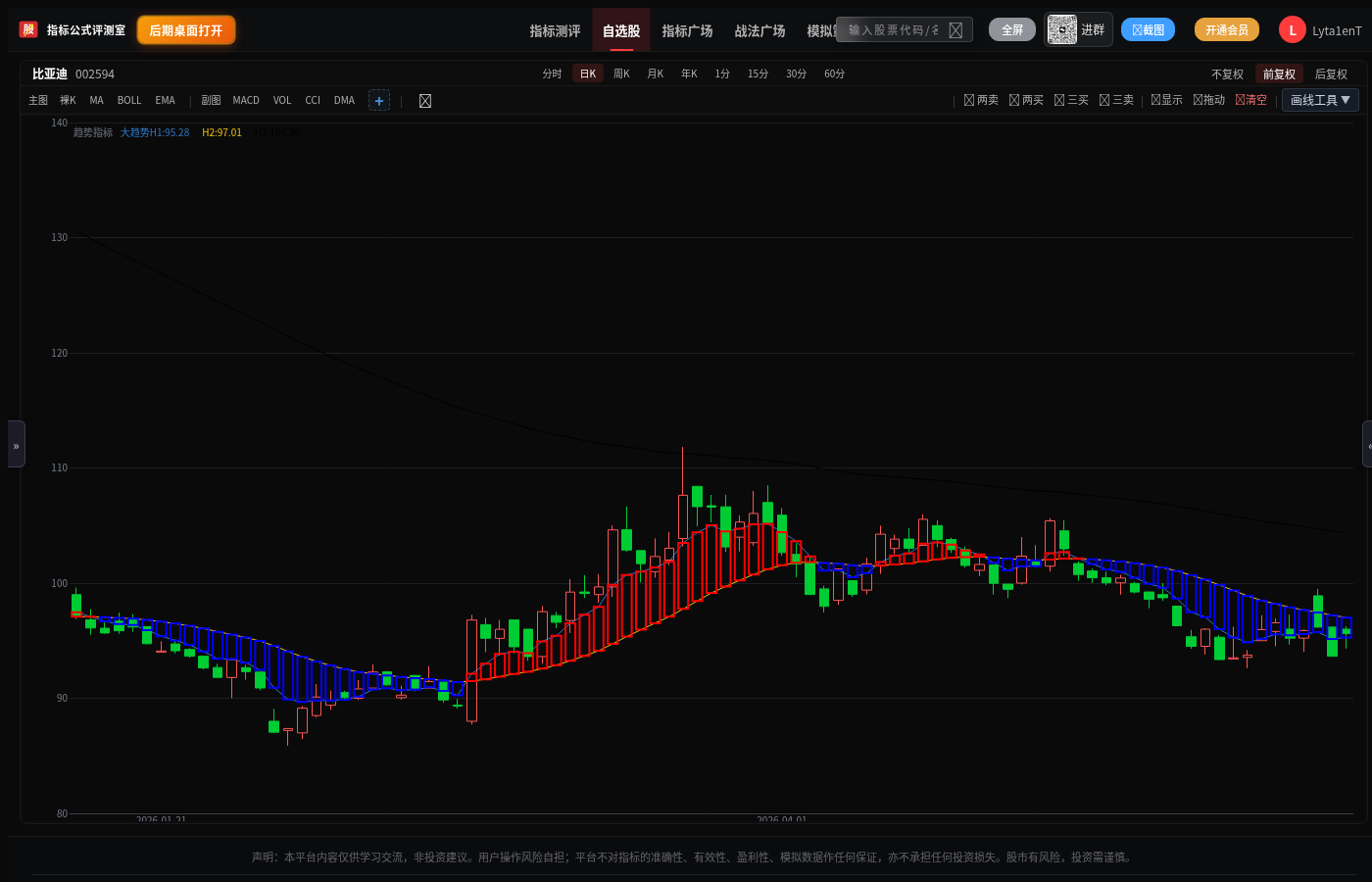Toggle the 两卖 signal checkbox

[x=981, y=100]
